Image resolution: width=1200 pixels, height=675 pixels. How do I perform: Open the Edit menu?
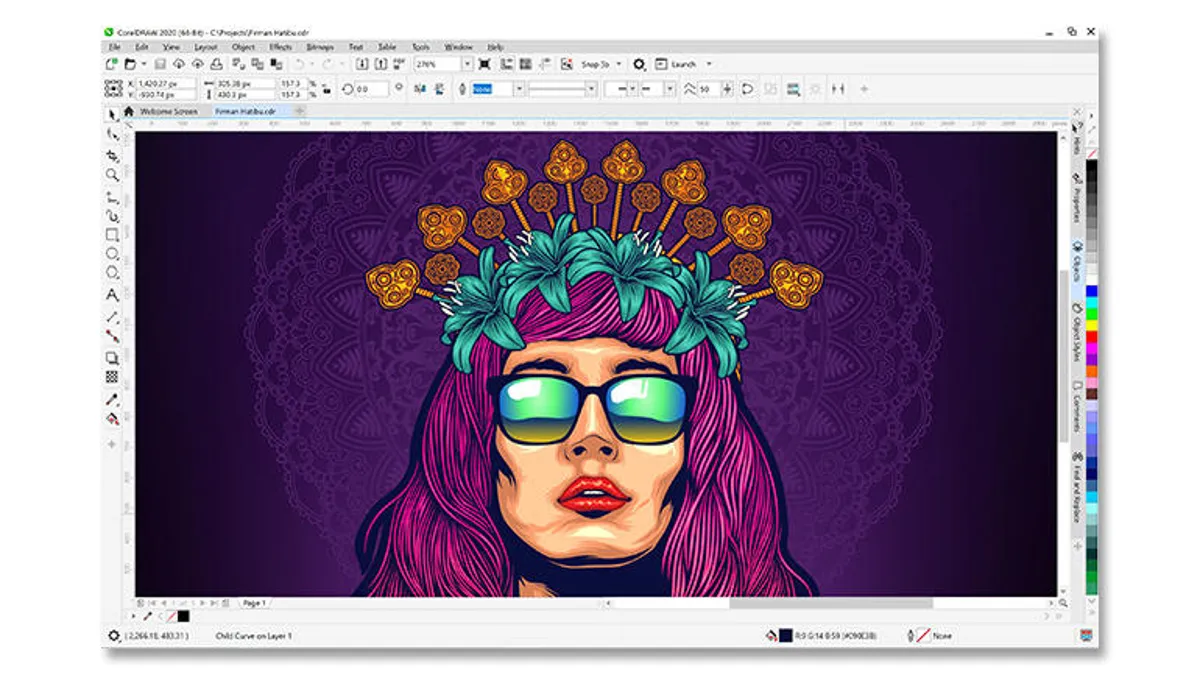142,47
